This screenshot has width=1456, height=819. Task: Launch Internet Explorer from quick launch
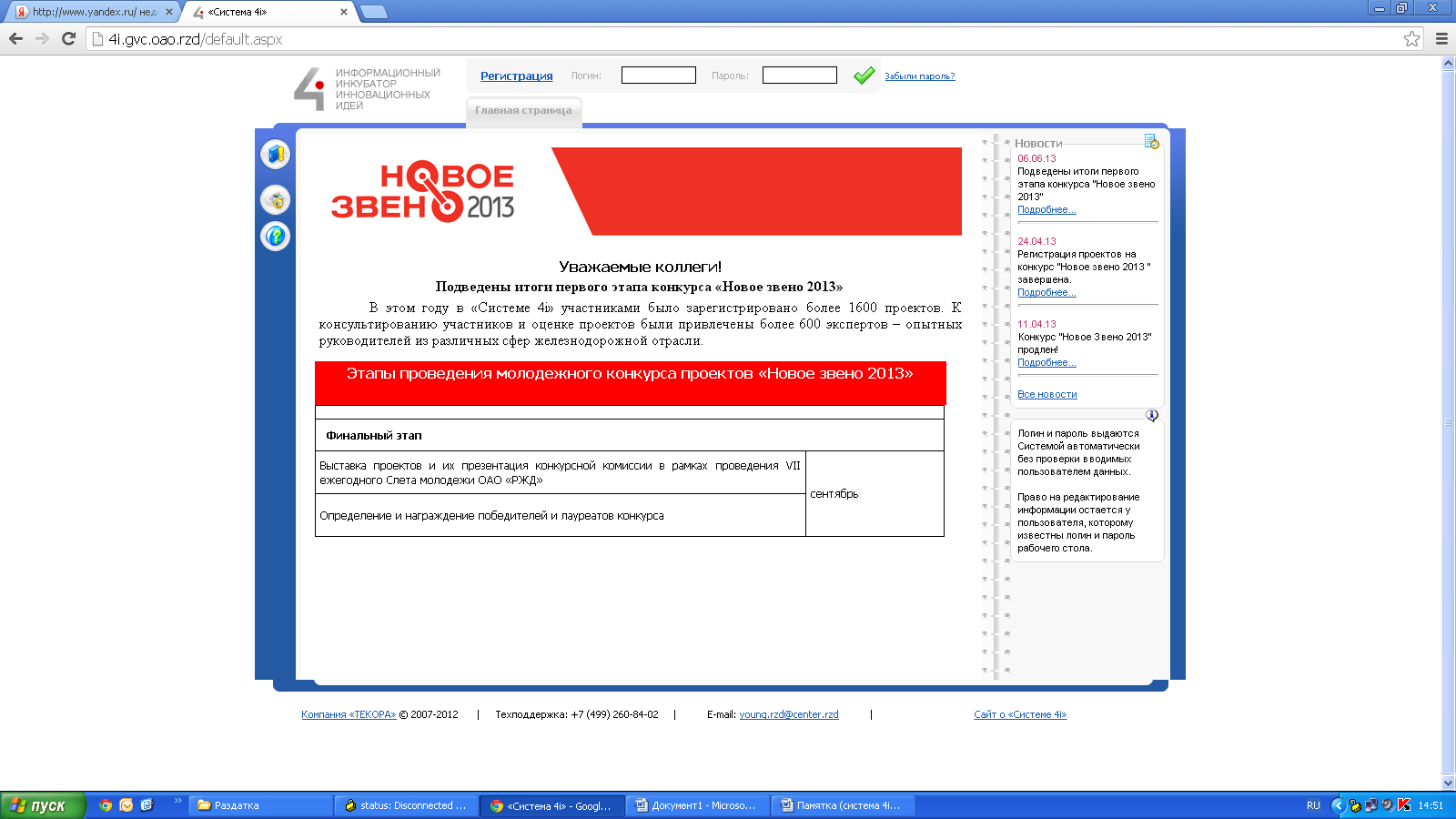coord(147,805)
